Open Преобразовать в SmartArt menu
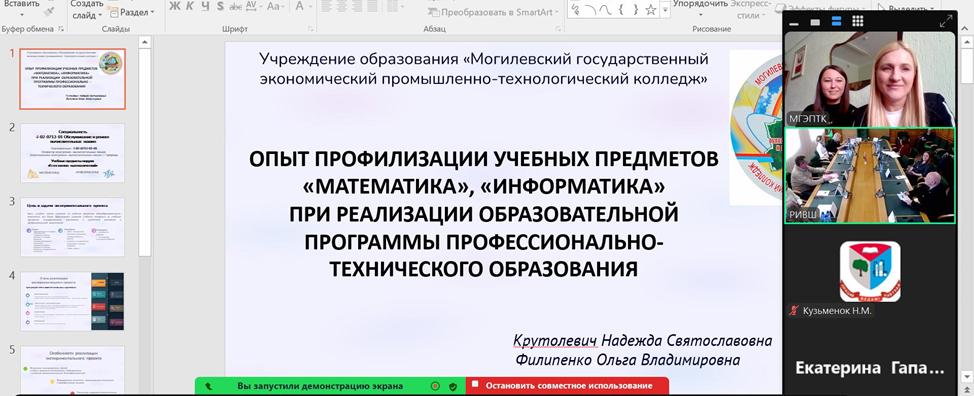This screenshot has width=974, height=396. 494,12
